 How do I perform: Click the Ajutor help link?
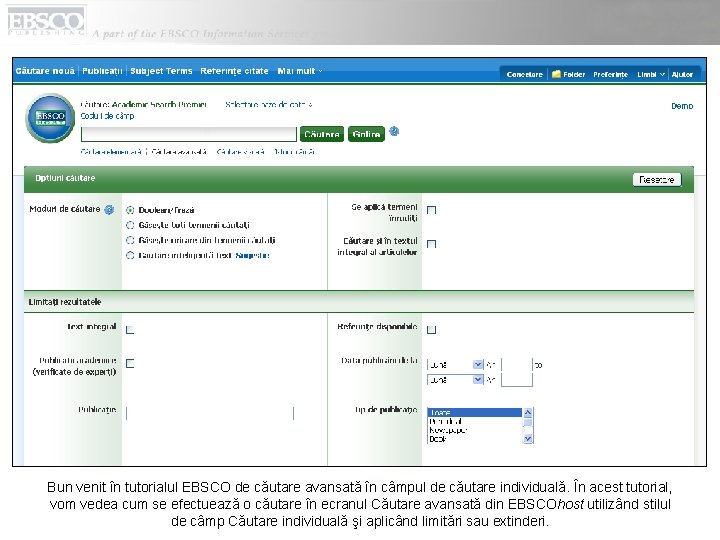click(682, 74)
